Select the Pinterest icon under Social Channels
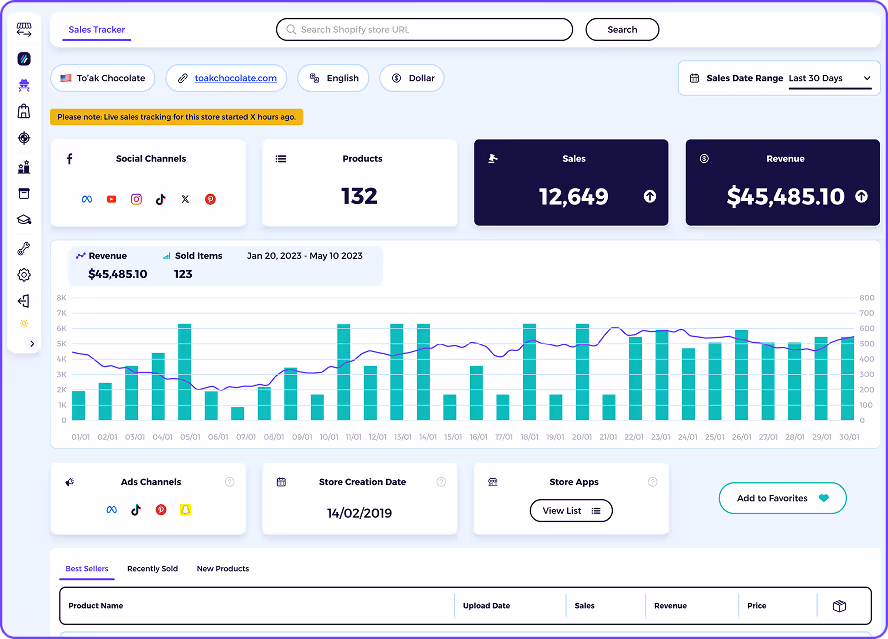This screenshot has height=639, width=888. coord(210,199)
